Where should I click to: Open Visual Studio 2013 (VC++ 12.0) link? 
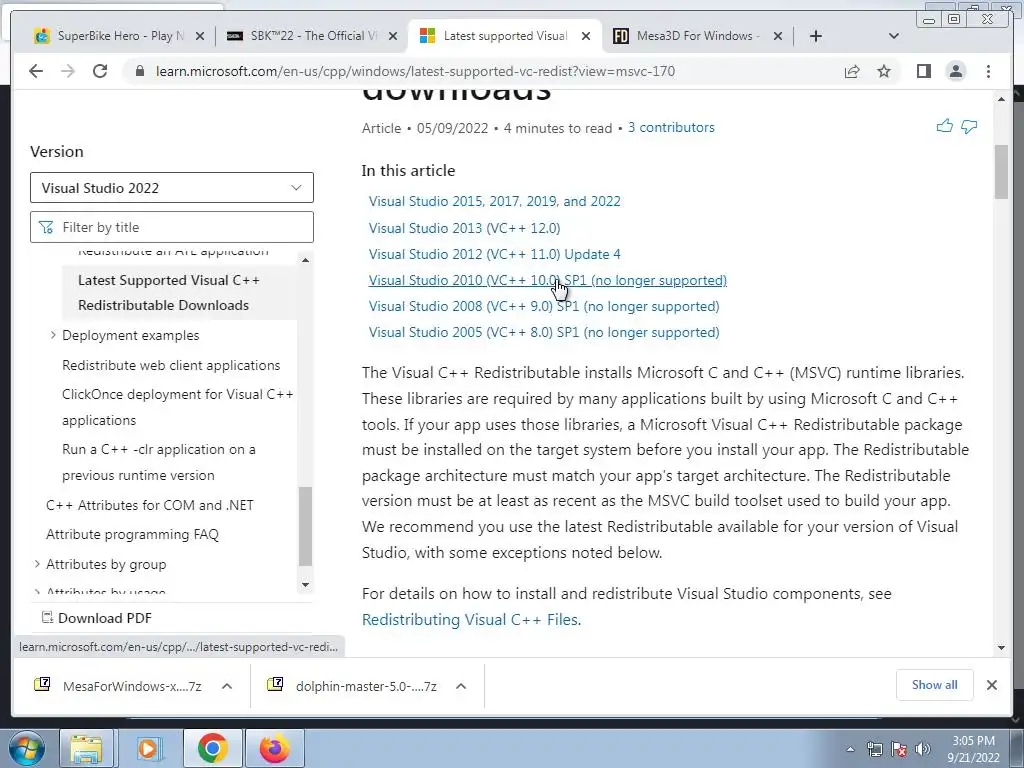[x=464, y=228]
